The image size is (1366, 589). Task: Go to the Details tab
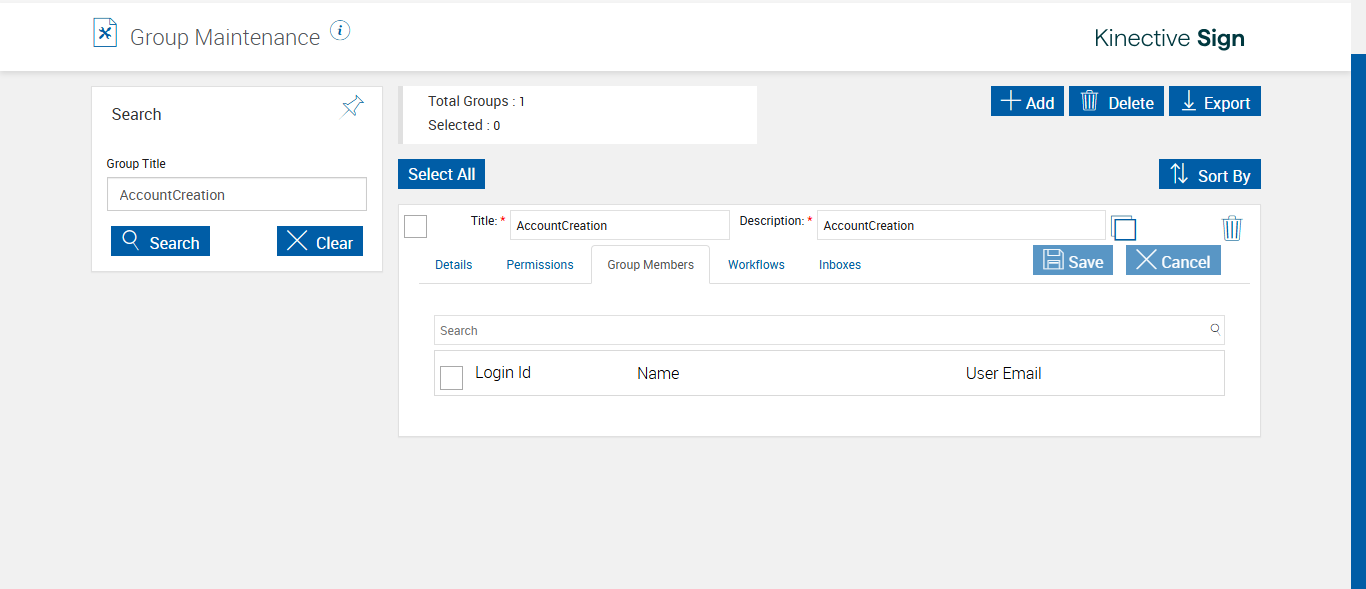(x=453, y=265)
